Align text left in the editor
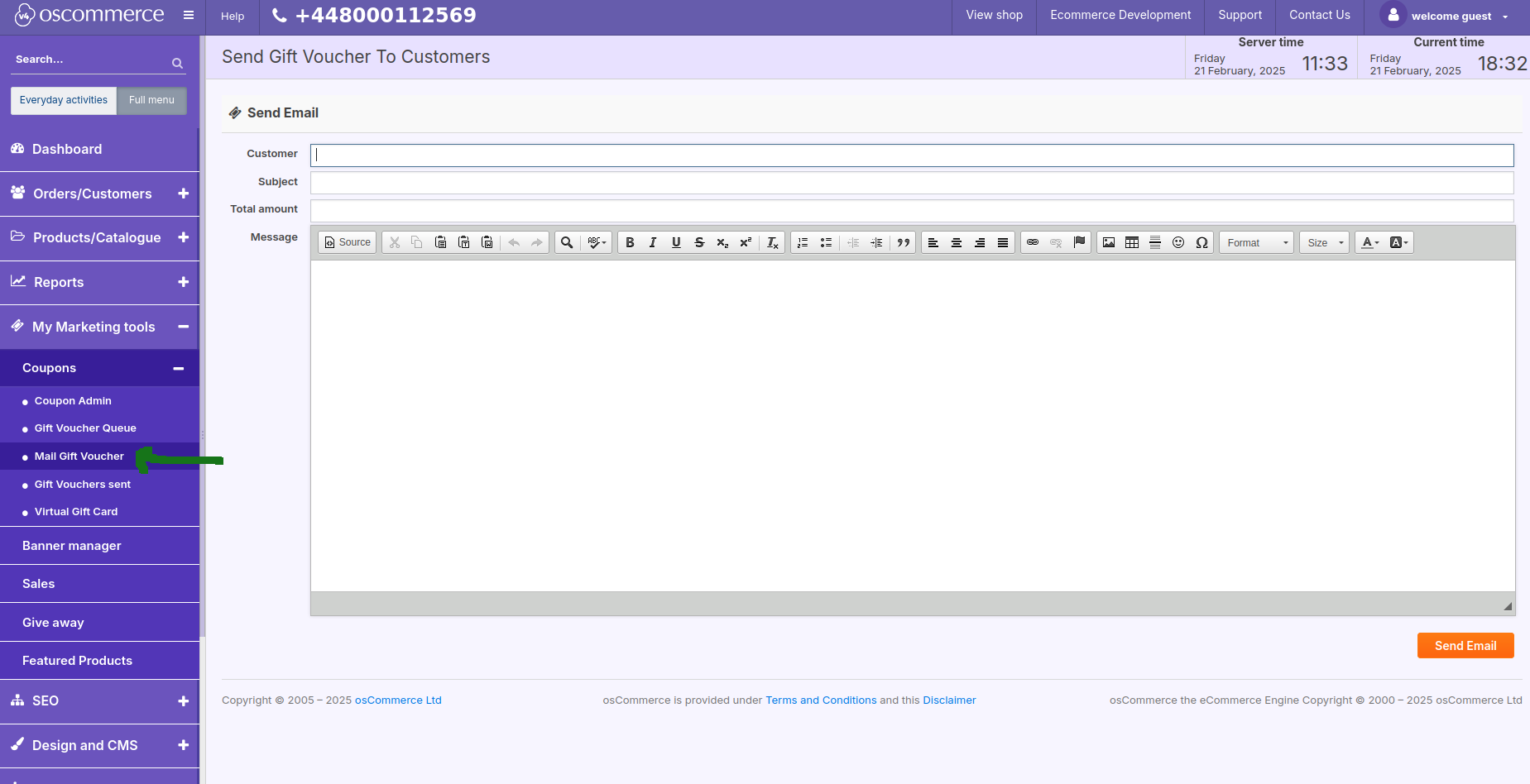Image resolution: width=1530 pixels, height=784 pixels. tap(933, 242)
